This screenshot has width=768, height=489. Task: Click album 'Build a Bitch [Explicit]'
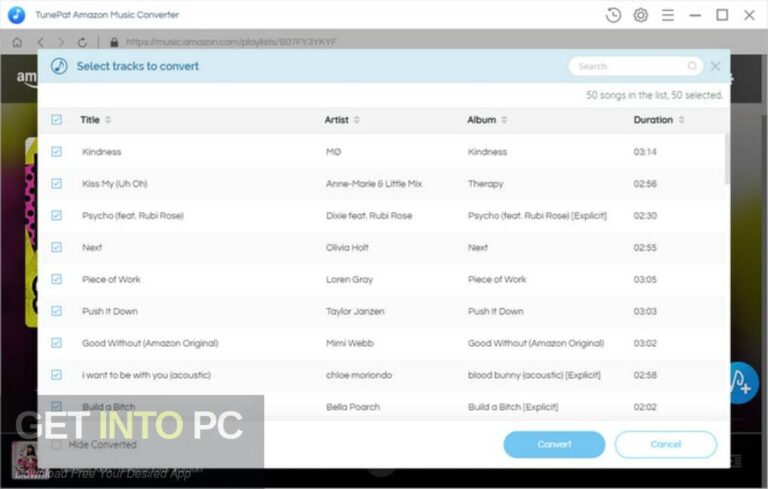pos(513,407)
